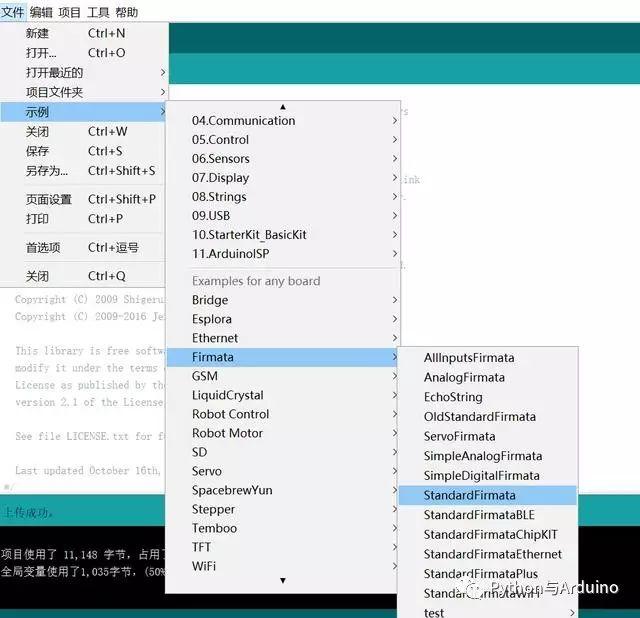This screenshot has width=640, height=618.
Task: Expand 05.Control examples
Action: [x=283, y=140]
